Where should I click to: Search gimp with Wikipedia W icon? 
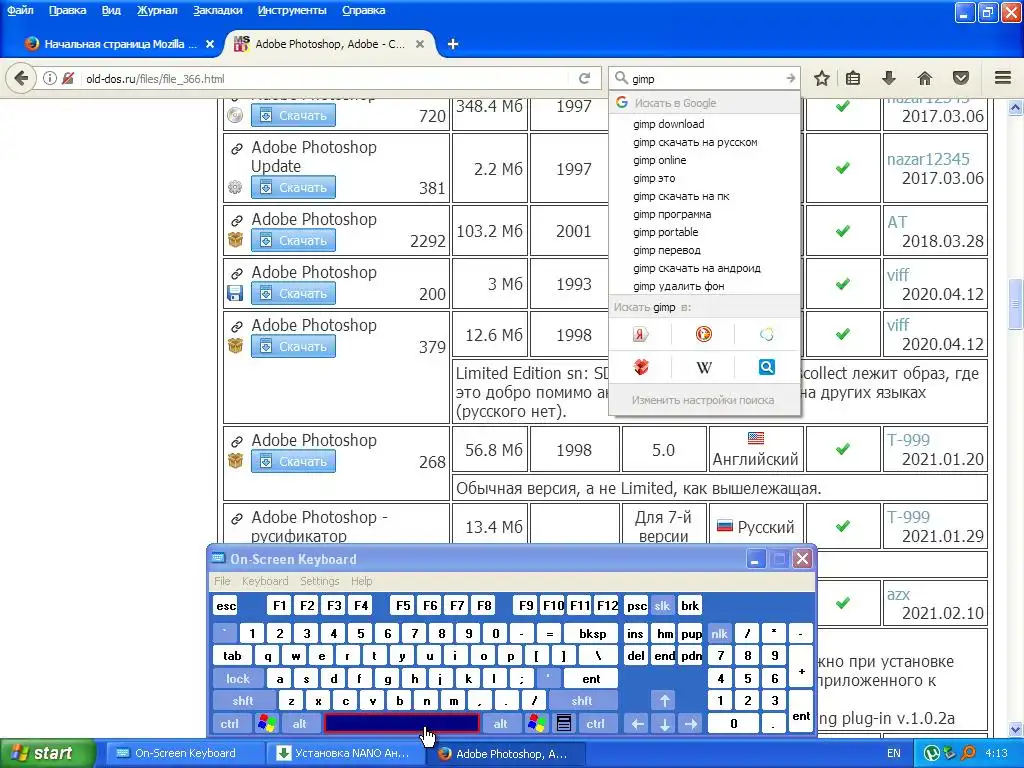pyautogui.click(x=703, y=367)
